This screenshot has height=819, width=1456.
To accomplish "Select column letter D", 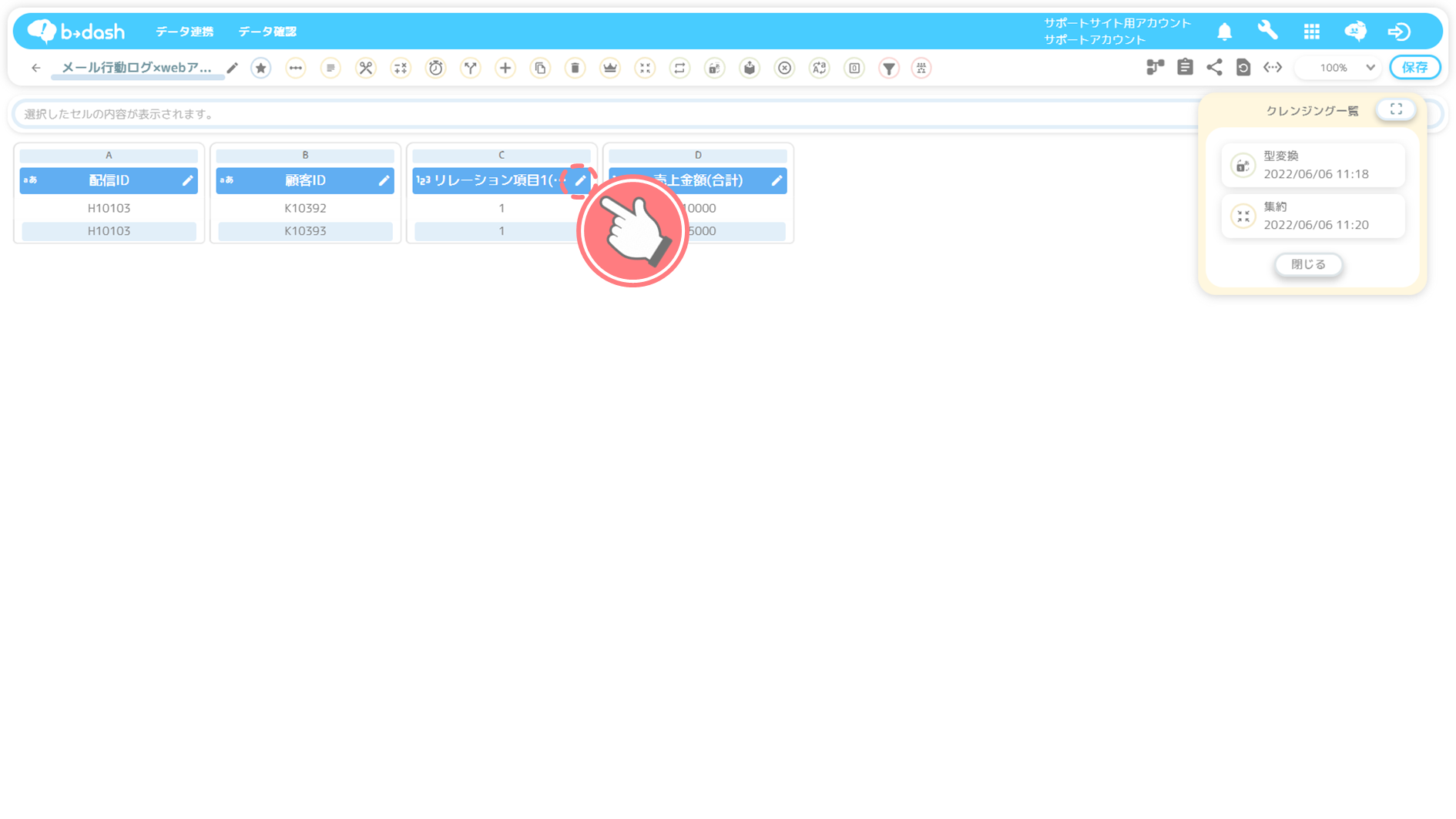I will 698,155.
